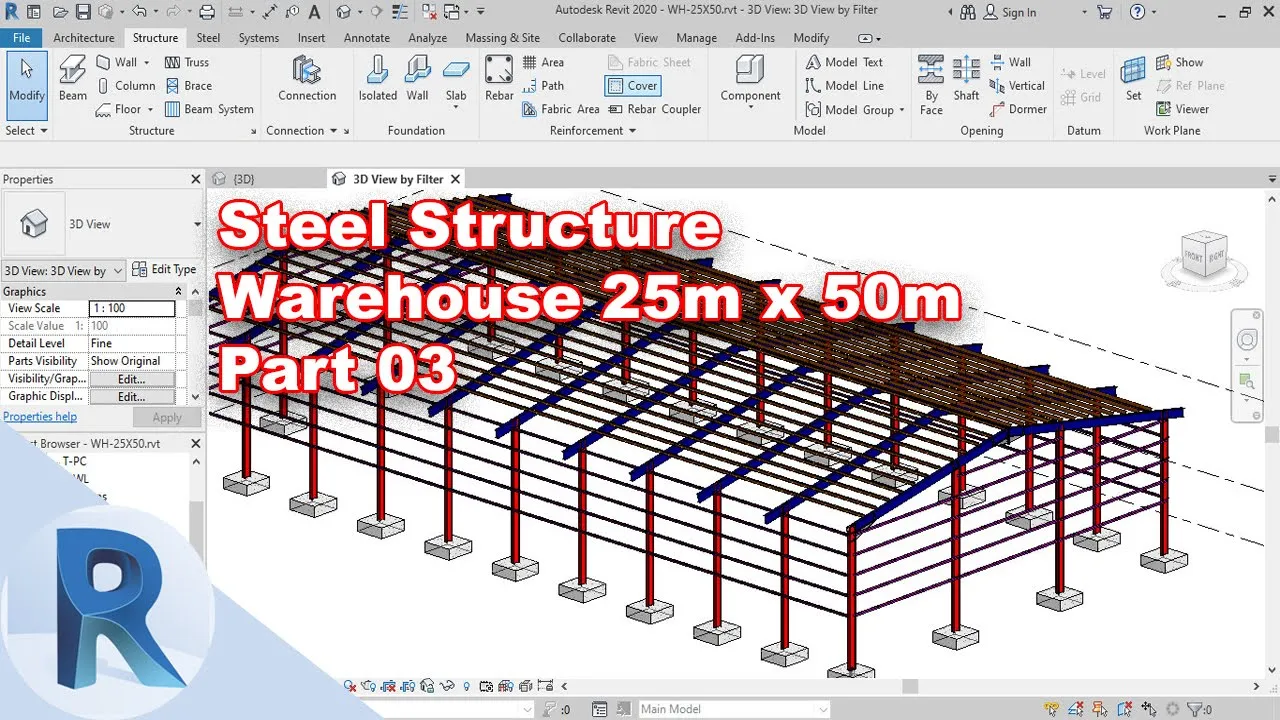Click the Save icon in quick access toolbar
This screenshot has width=1280, height=720.
pos(83,12)
